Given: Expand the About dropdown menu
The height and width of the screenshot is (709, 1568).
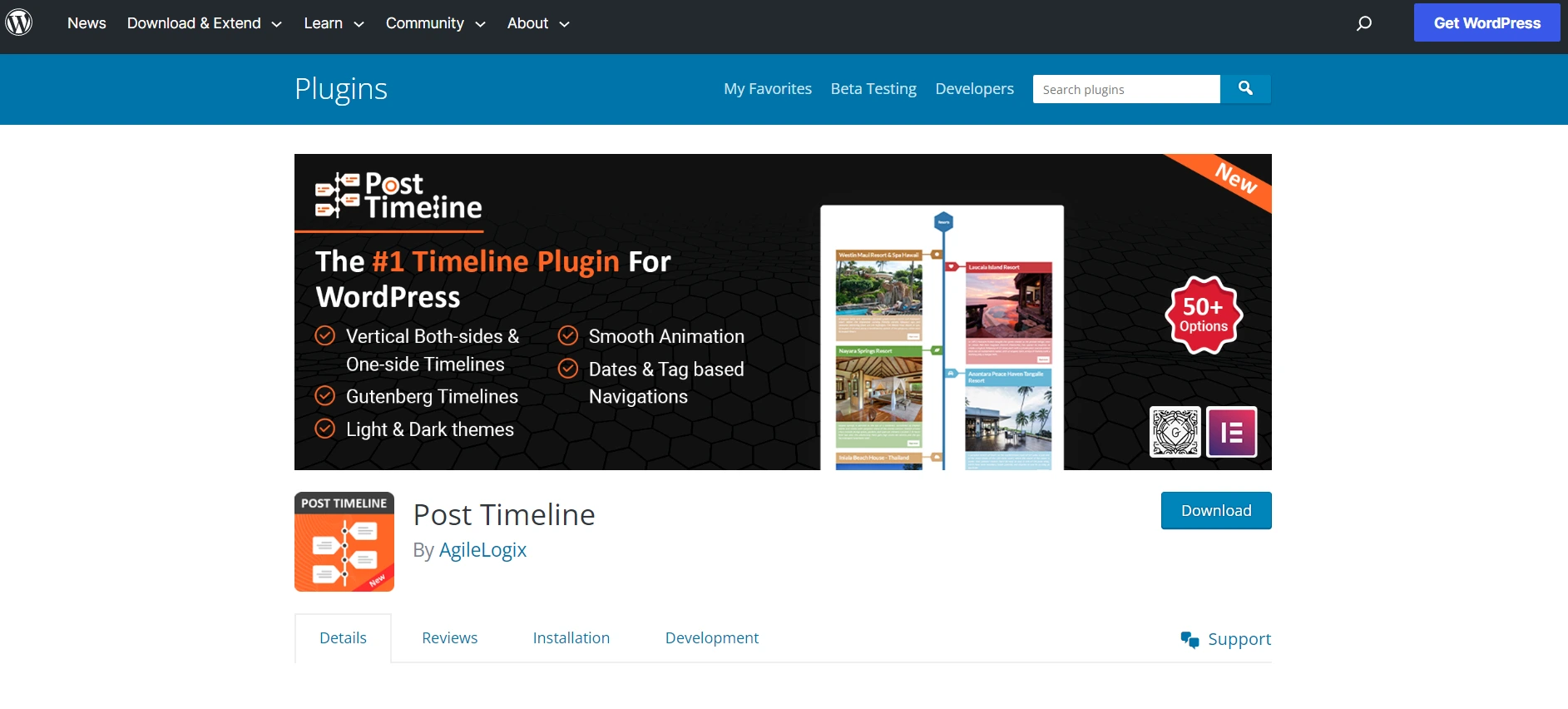Looking at the screenshot, I should 539,23.
